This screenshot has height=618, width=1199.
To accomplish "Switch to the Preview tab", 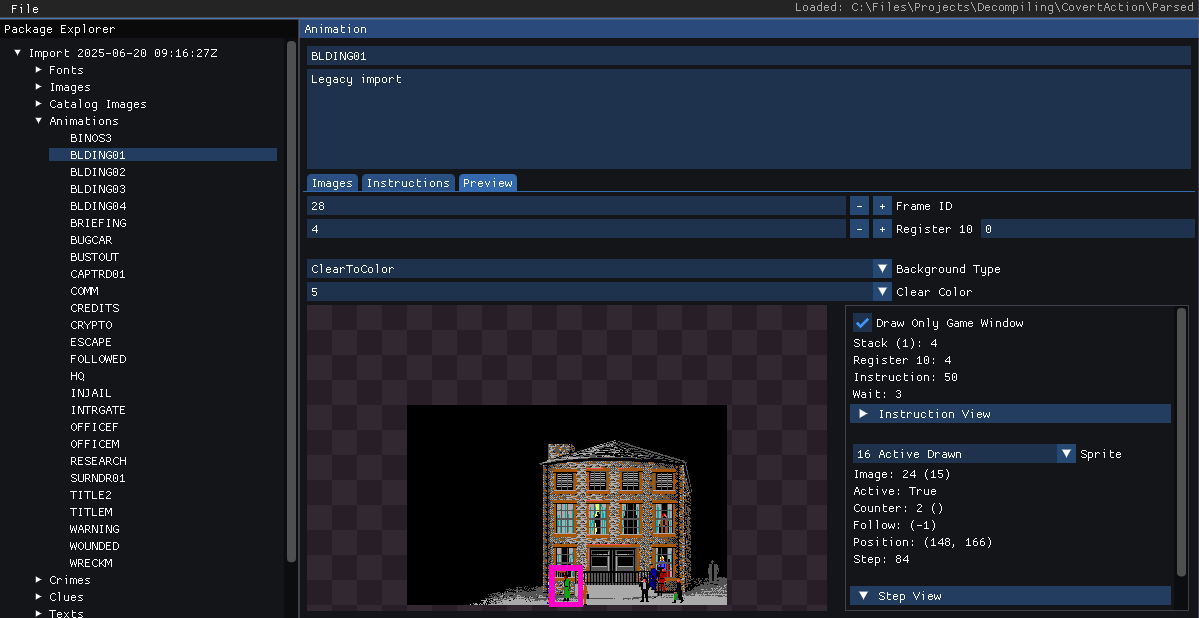I will 488,183.
